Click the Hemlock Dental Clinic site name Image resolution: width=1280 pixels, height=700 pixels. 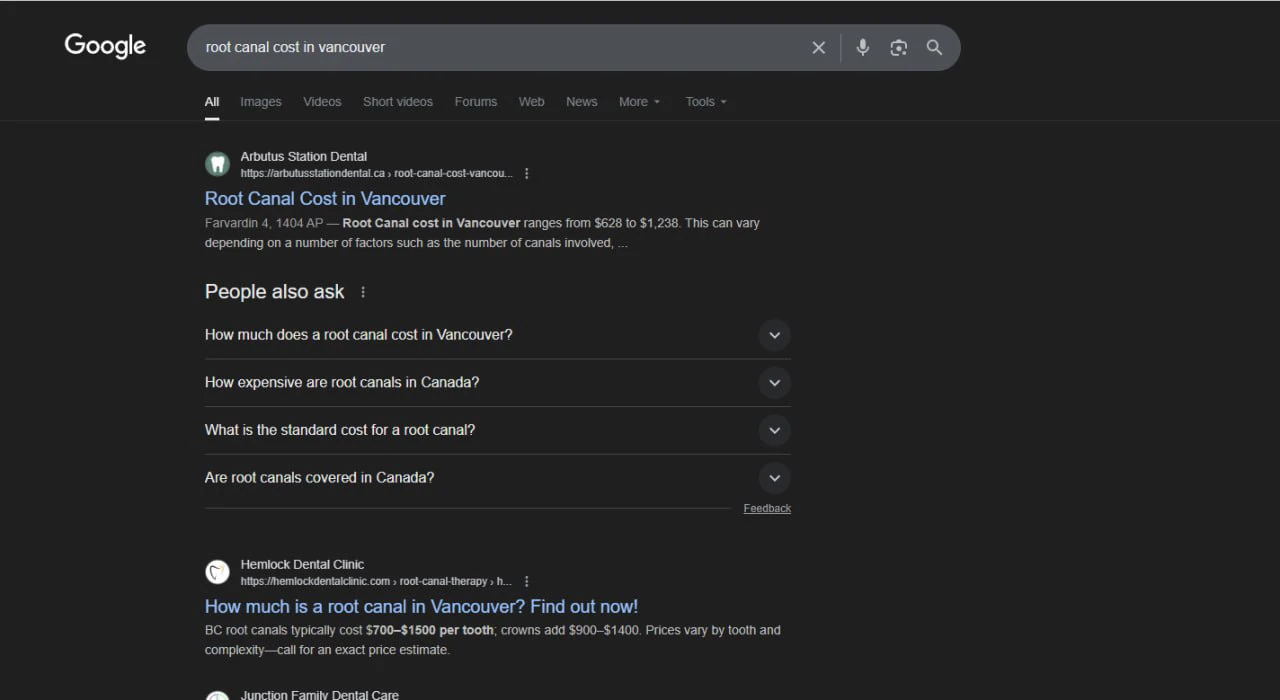pyautogui.click(x=302, y=565)
